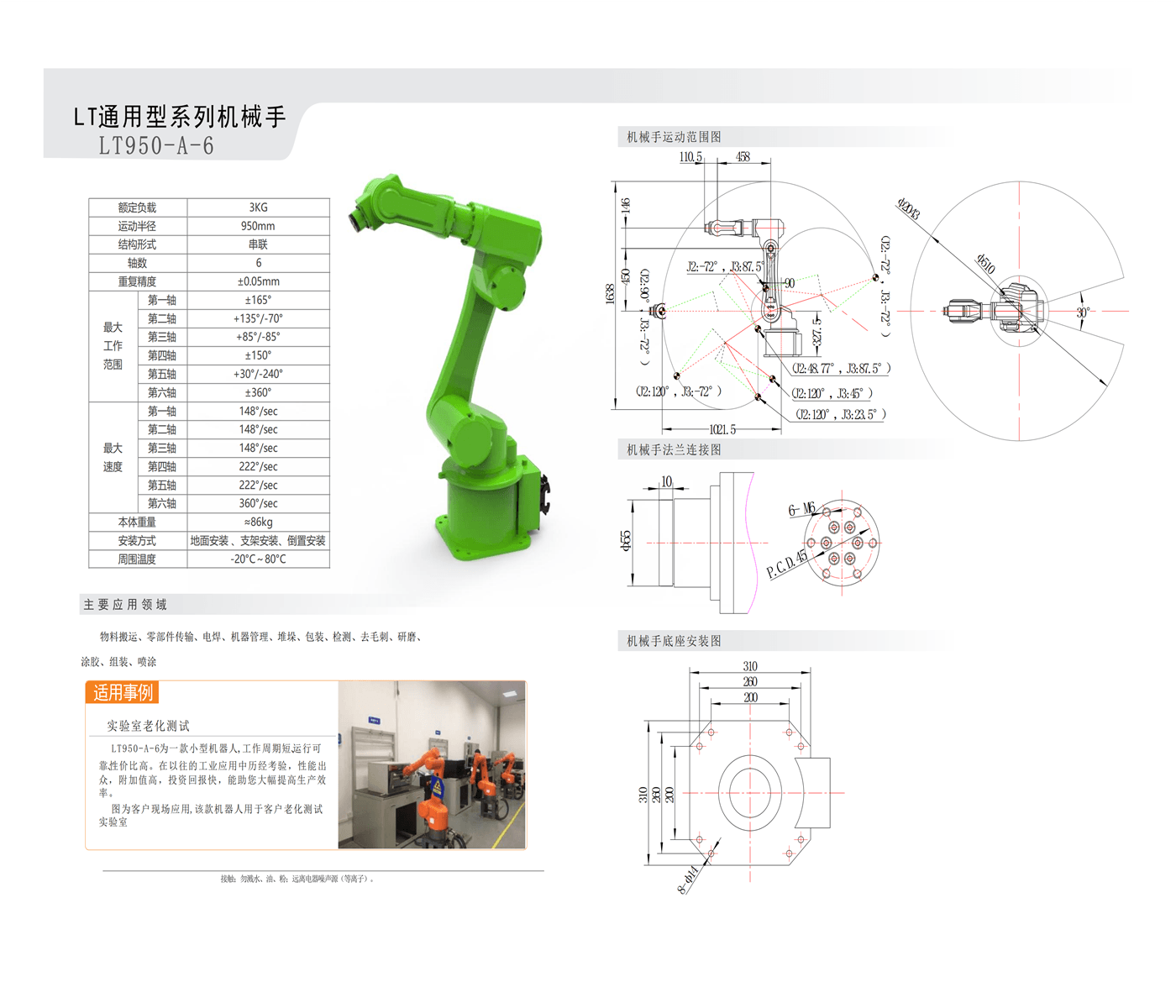
Task: Select the 涂胶、组装、喷涂 text line
Action: click(x=118, y=662)
